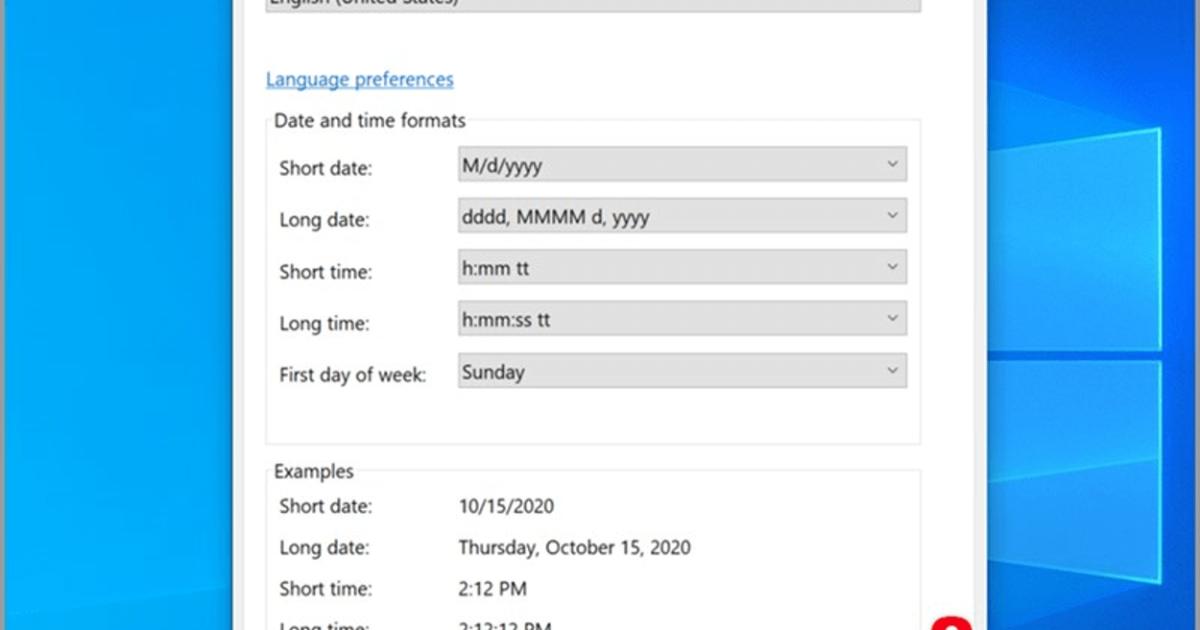Select the 'h:mm:ss tt' long time value
The width and height of the screenshot is (1200, 630).
click(506, 319)
